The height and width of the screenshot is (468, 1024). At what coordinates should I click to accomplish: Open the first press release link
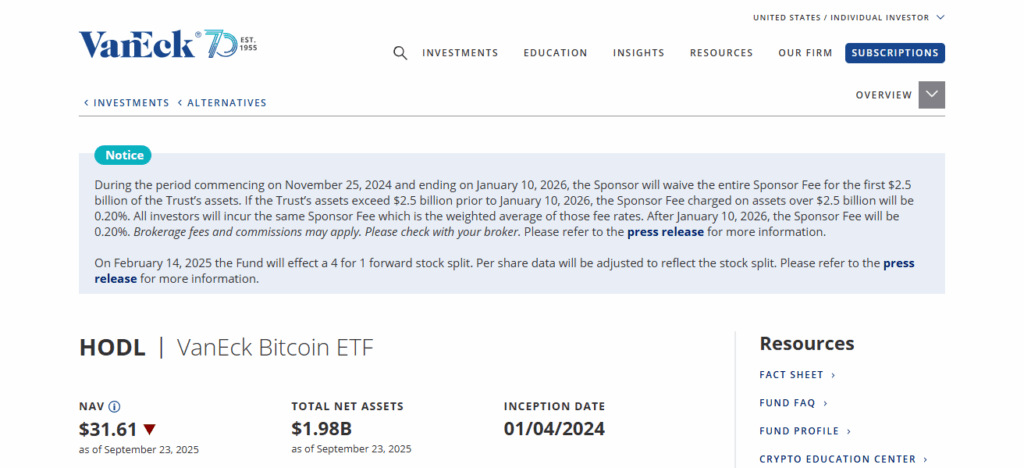coord(666,232)
